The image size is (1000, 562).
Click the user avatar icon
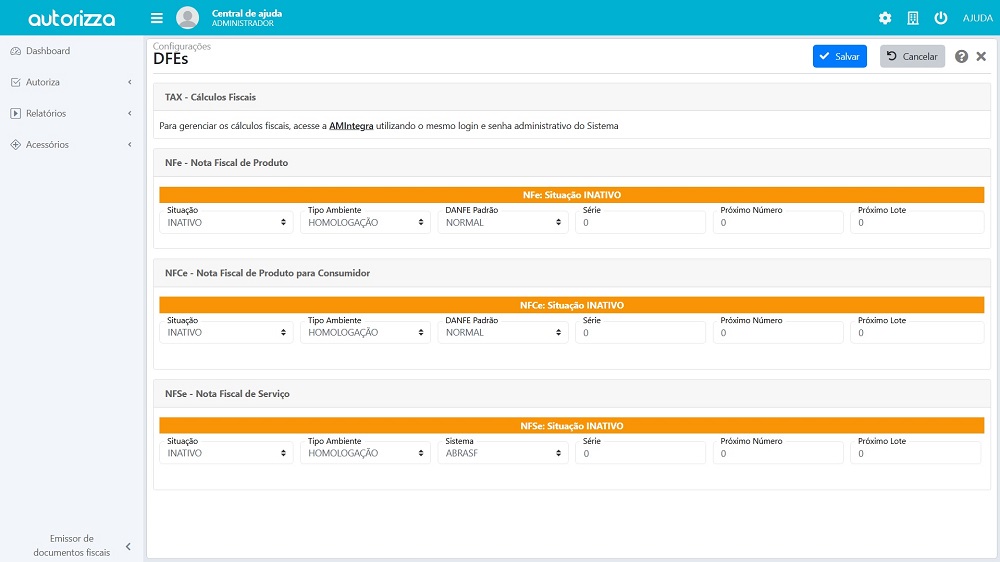pyautogui.click(x=187, y=18)
